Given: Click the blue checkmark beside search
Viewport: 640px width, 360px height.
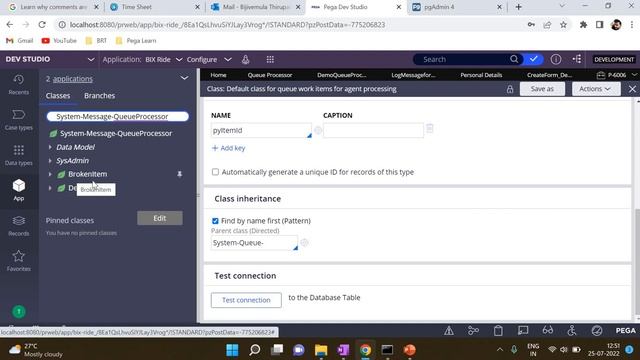Looking at the screenshot, I should (x=533, y=59).
